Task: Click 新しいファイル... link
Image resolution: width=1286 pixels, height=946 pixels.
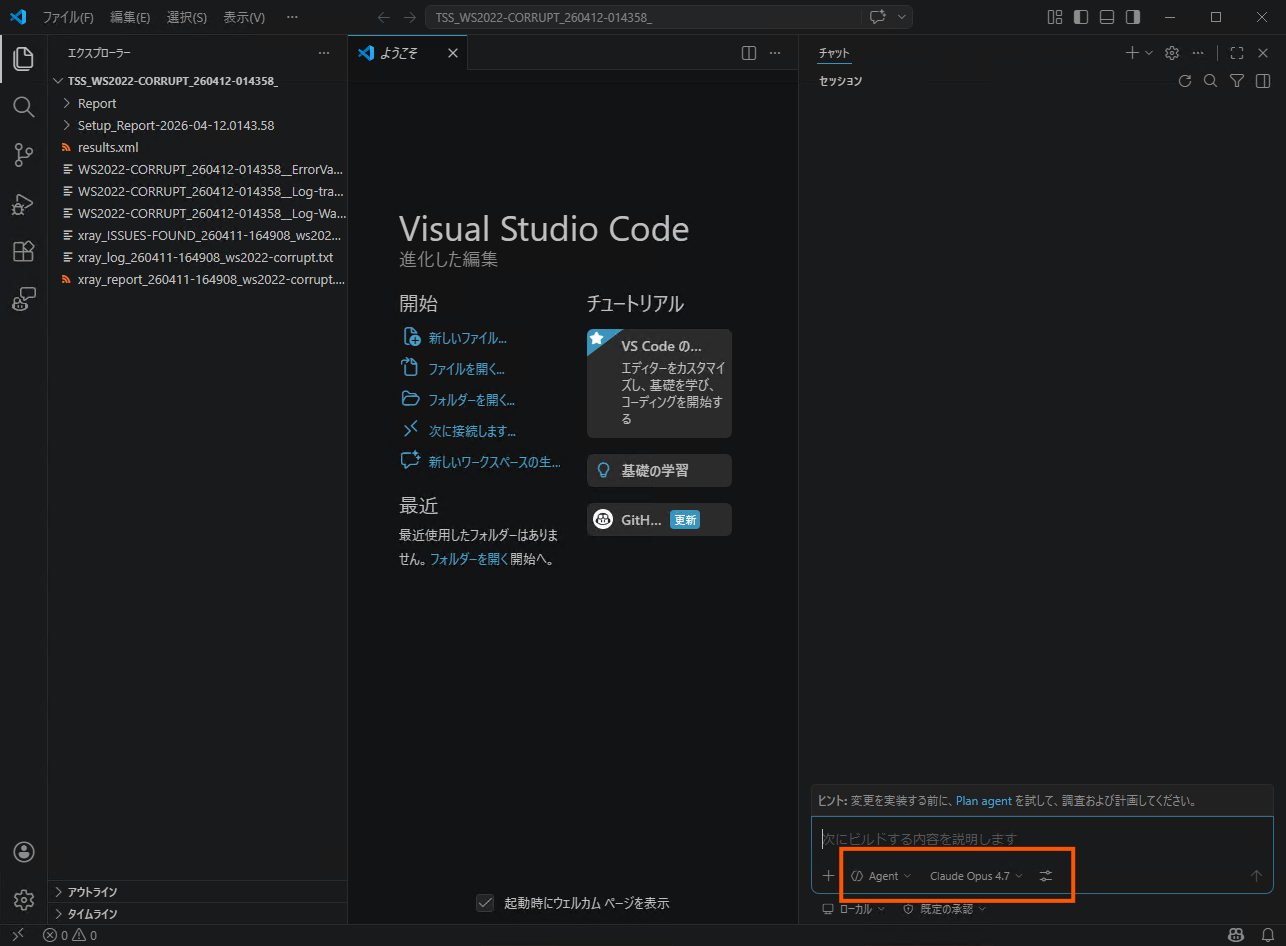Action: (x=454, y=338)
